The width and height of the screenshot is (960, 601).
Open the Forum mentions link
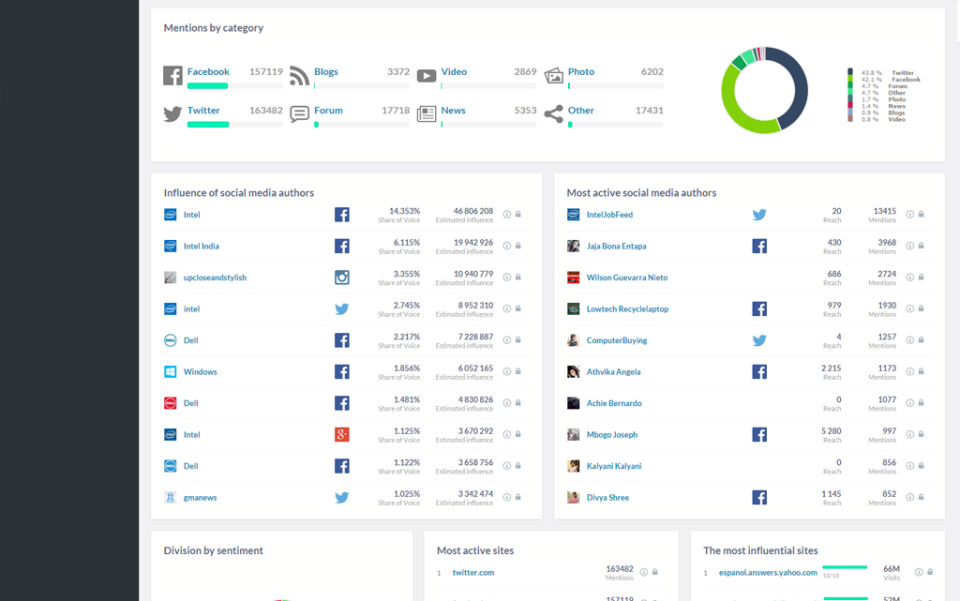pyautogui.click(x=328, y=110)
